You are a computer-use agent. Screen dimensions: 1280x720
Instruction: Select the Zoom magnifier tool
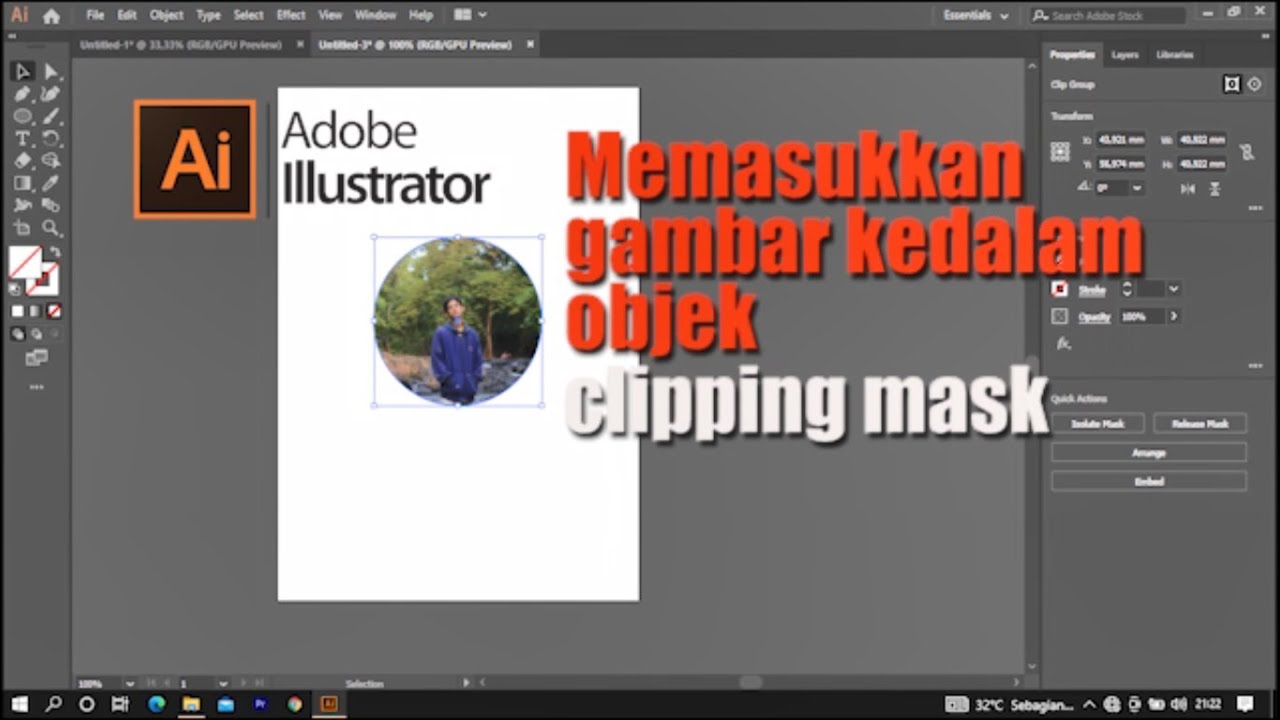tap(52, 228)
